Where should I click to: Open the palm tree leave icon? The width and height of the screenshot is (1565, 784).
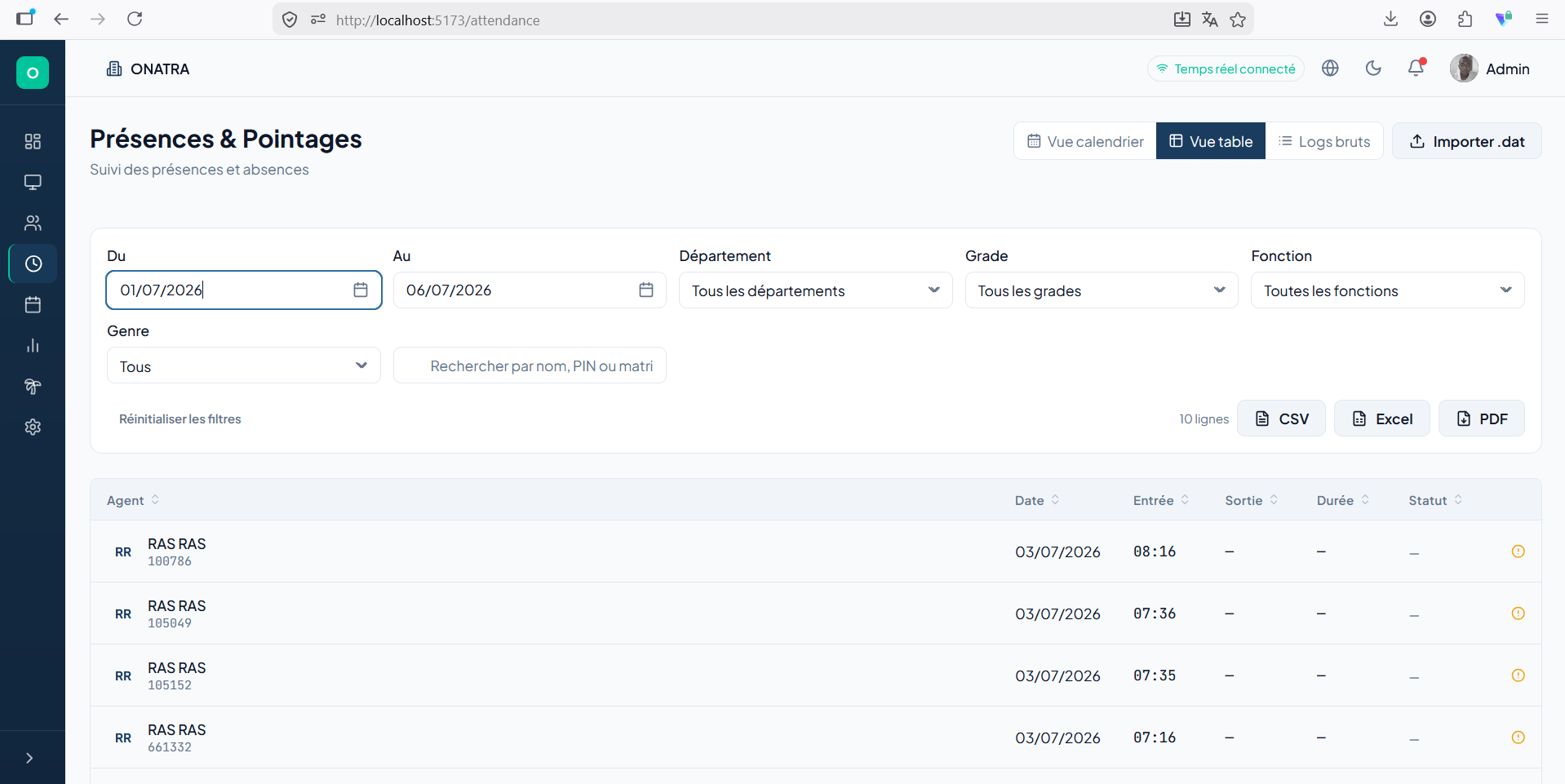[33, 386]
